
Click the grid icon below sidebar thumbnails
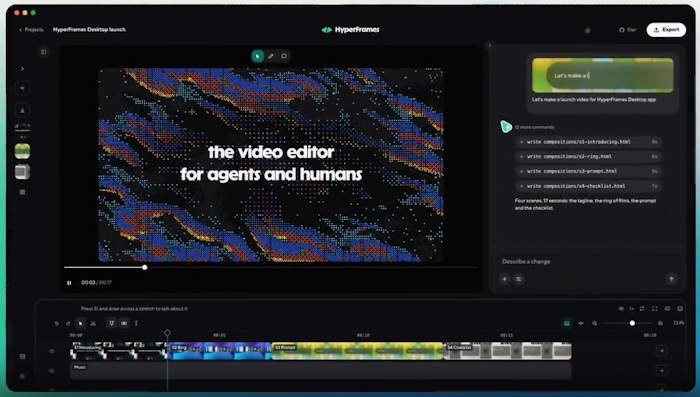[22, 192]
